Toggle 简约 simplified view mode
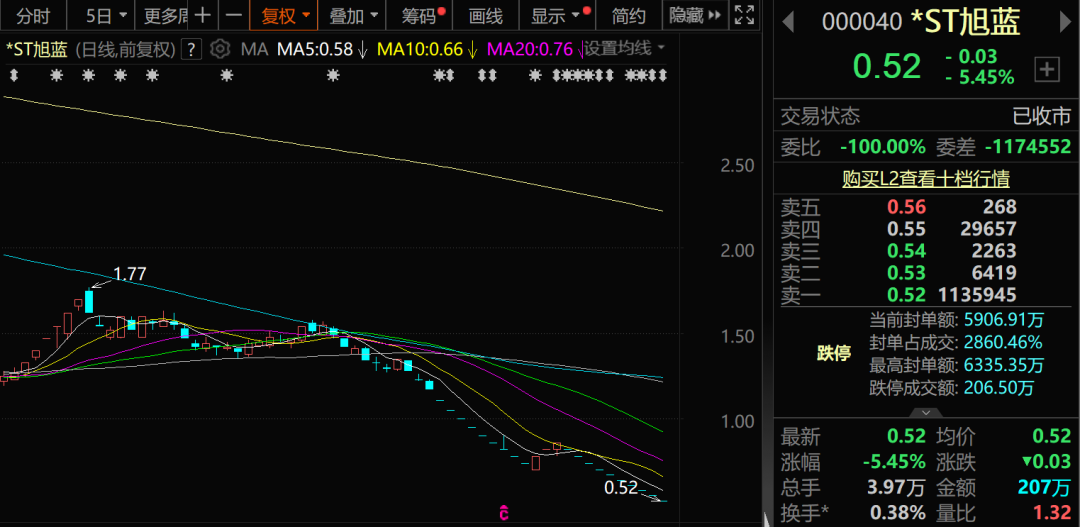The height and width of the screenshot is (527, 1080). click(629, 15)
